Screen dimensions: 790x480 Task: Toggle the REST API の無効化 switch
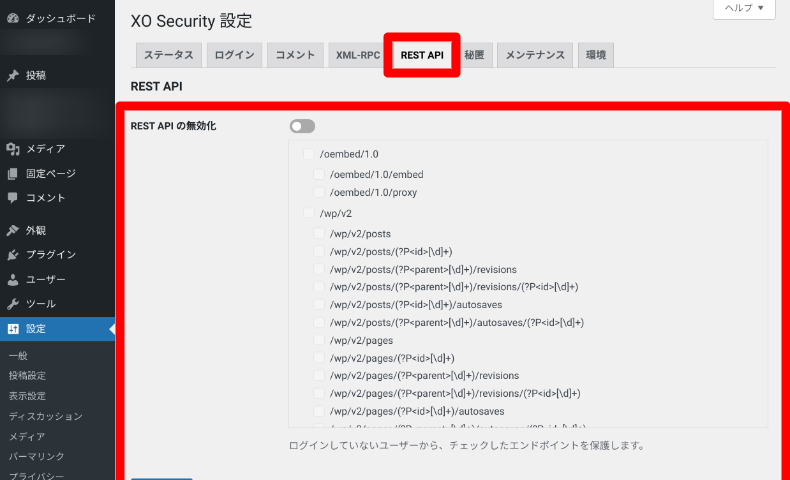tap(302, 126)
